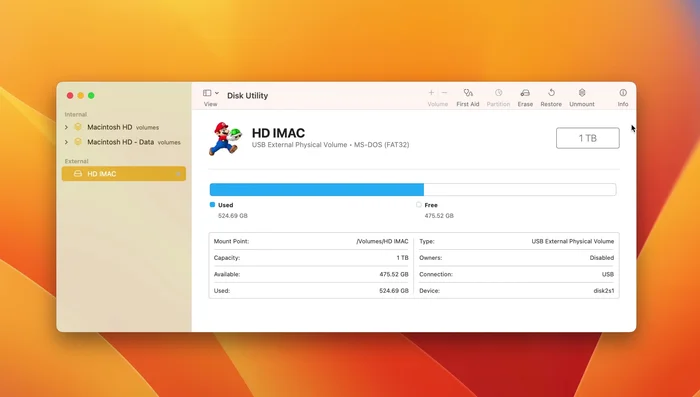Click the Available row value 475.52 GB
This screenshot has height=397, width=700.
pyautogui.click(x=394, y=274)
